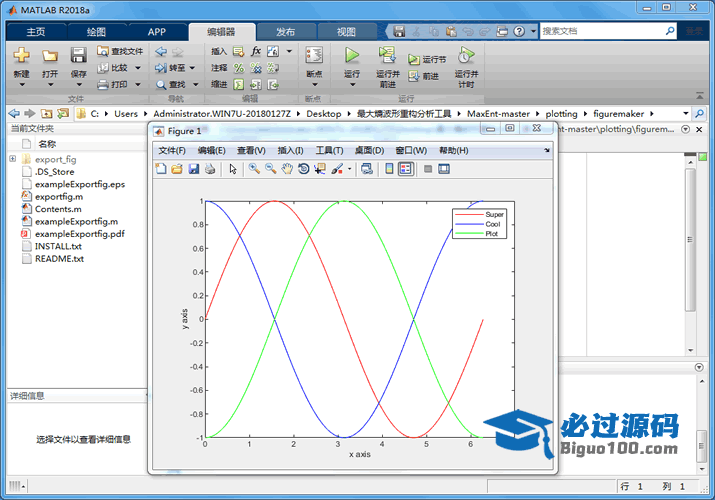The height and width of the screenshot is (500, 715).
Task: Open the New (新建) dropdown arrow
Action: [x=21, y=85]
